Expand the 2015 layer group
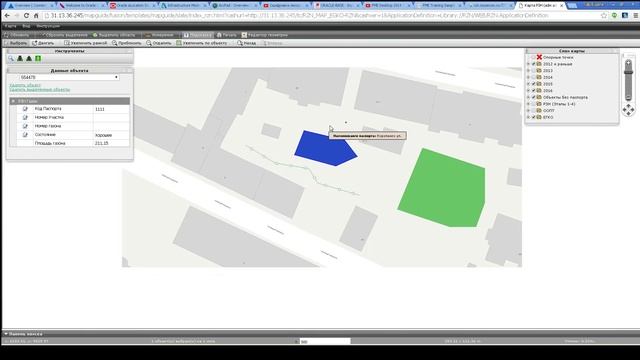This screenshot has width=640, height=360. (x=529, y=84)
